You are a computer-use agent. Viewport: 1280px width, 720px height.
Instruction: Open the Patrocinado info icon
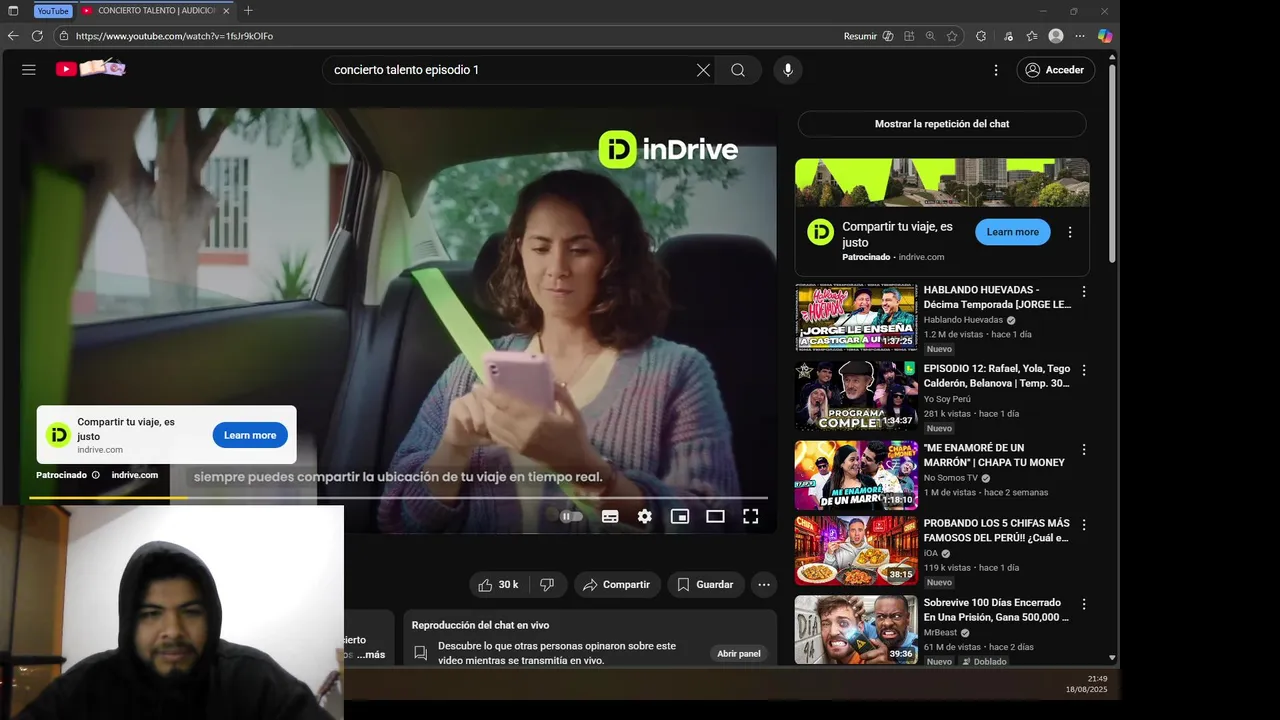(96, 475)
